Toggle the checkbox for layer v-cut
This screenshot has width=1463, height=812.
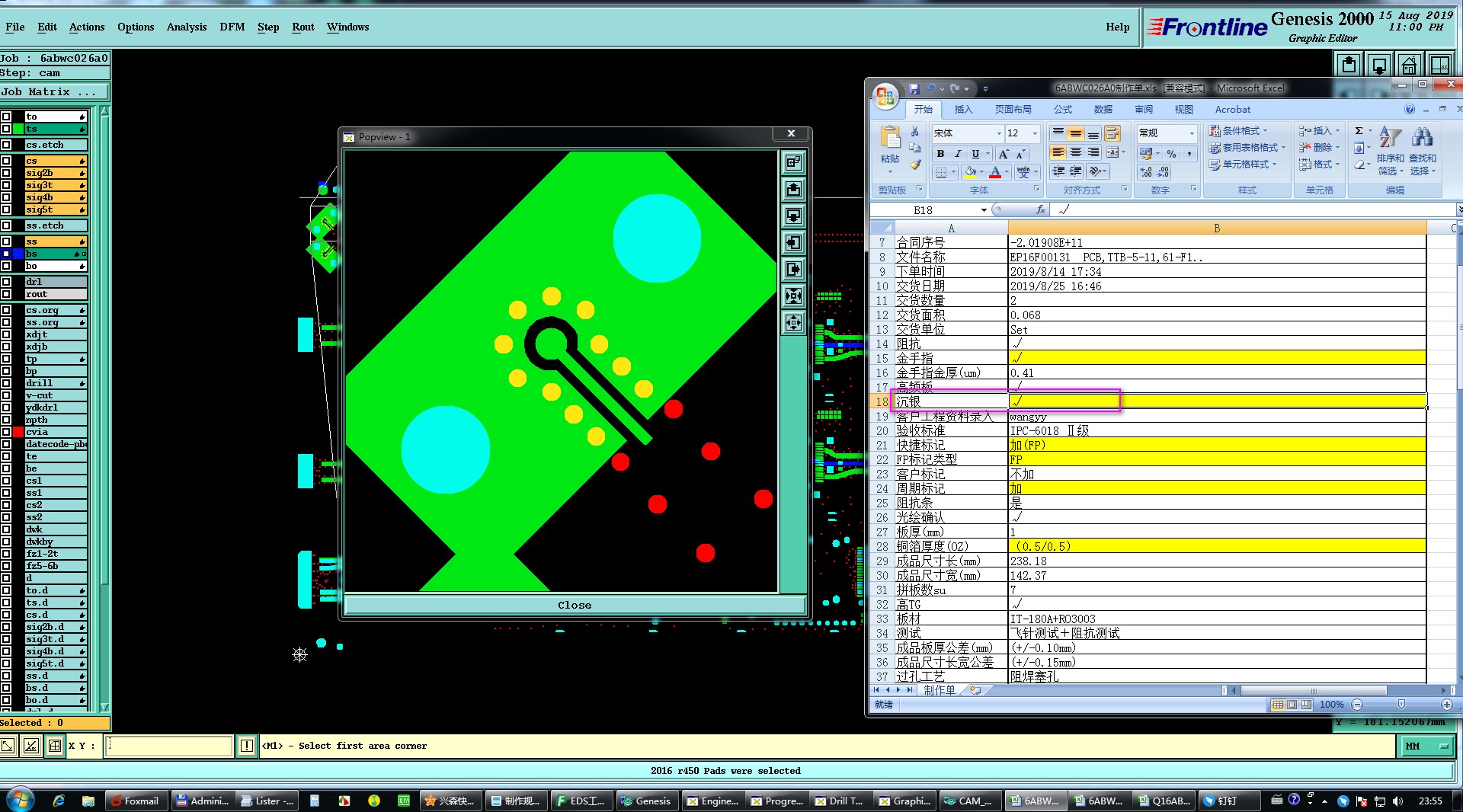coord(6,395)
